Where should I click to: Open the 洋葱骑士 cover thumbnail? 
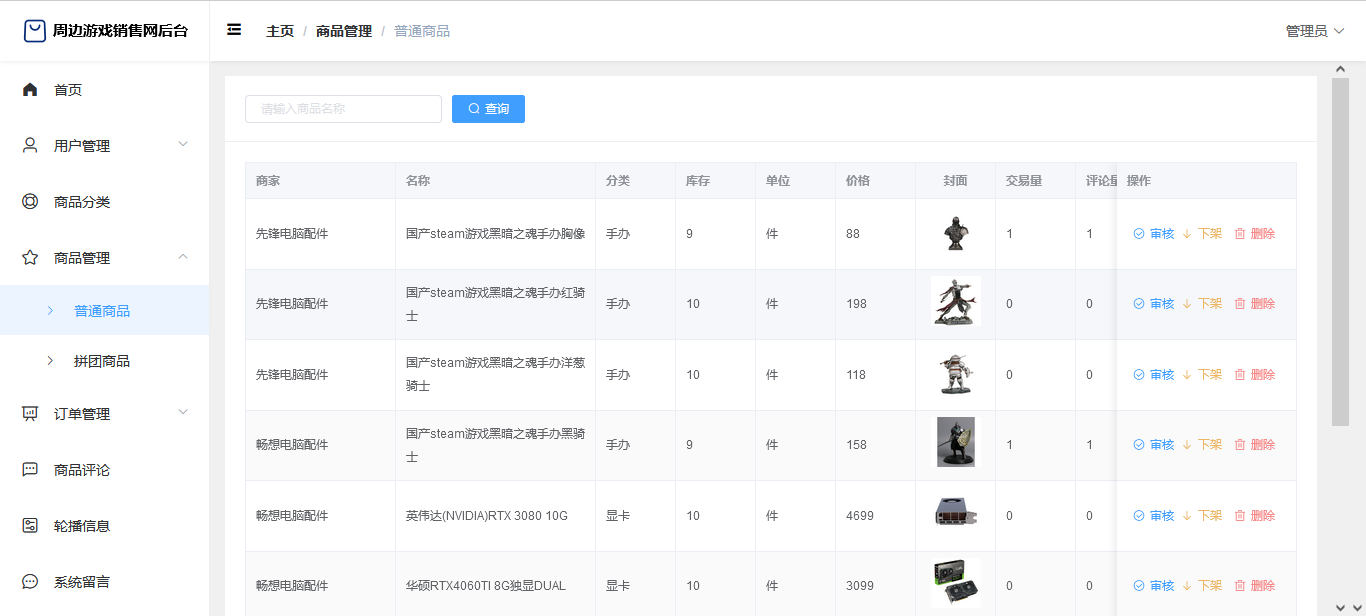955,375
